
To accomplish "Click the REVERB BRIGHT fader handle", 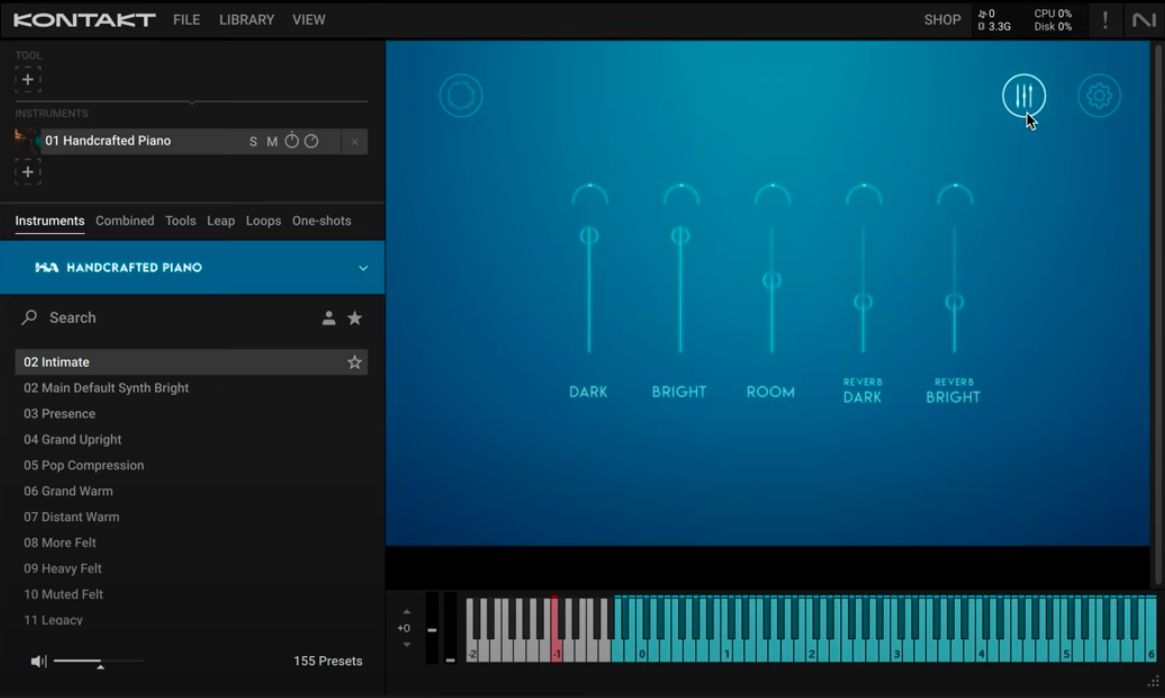I will click(x=954, y=302).
